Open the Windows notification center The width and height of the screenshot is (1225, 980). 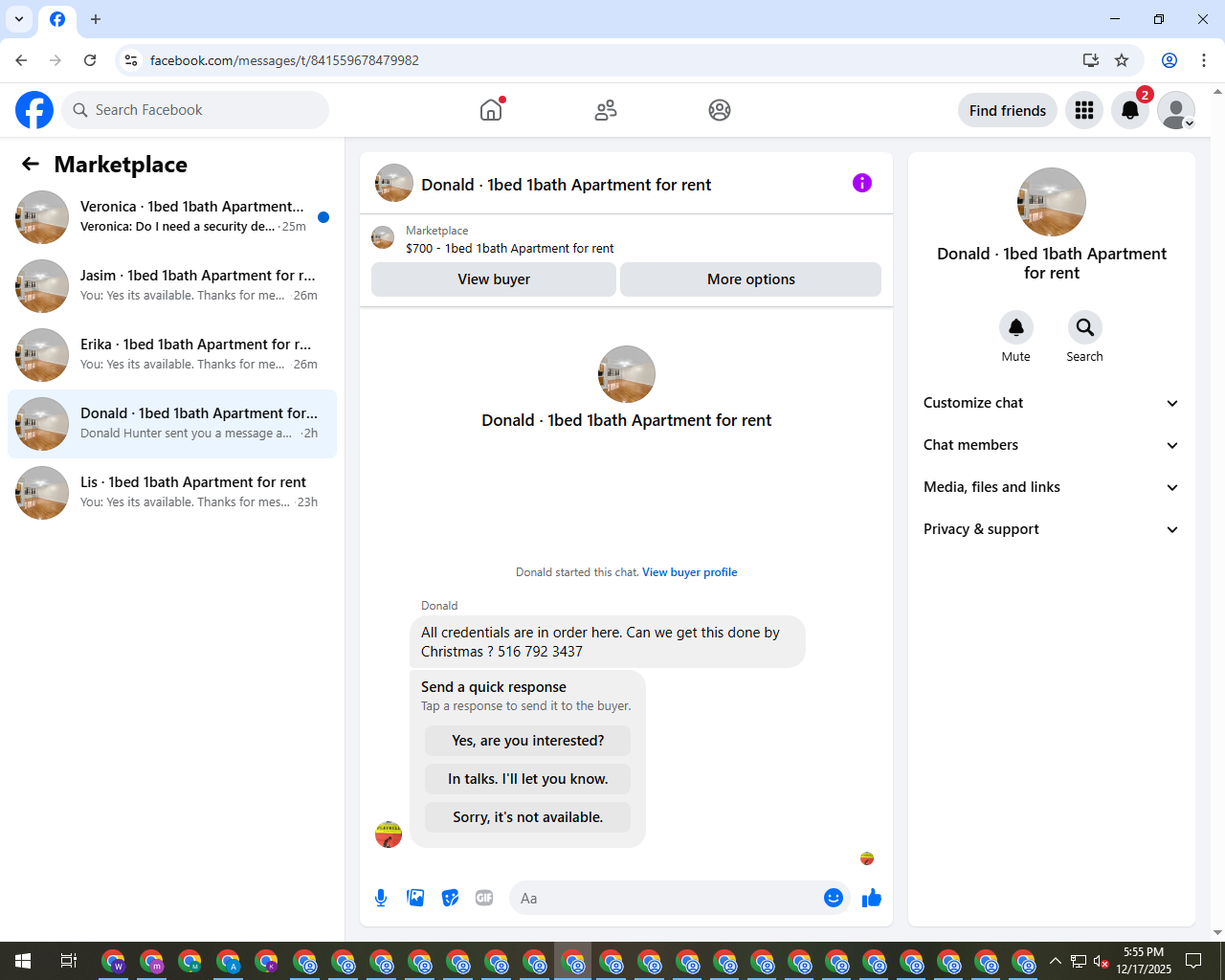pyautogui.click(x=1193, y=961)
